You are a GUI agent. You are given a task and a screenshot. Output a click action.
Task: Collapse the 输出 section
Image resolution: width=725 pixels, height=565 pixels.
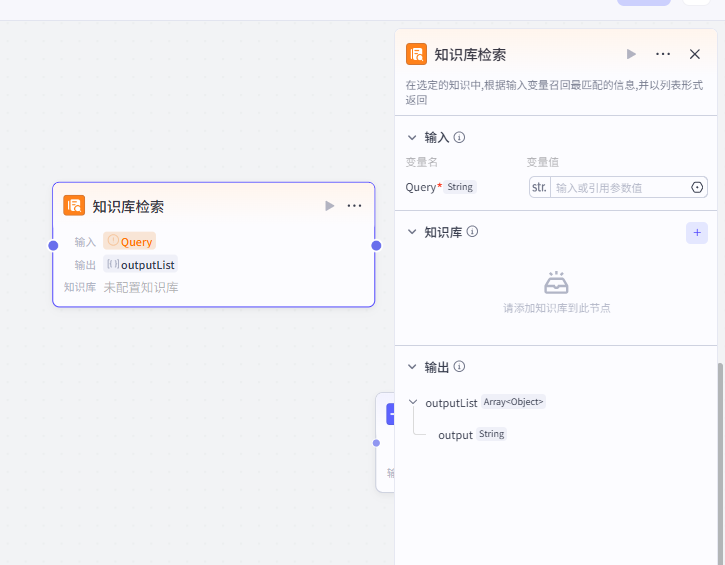(x=412, y=367)
